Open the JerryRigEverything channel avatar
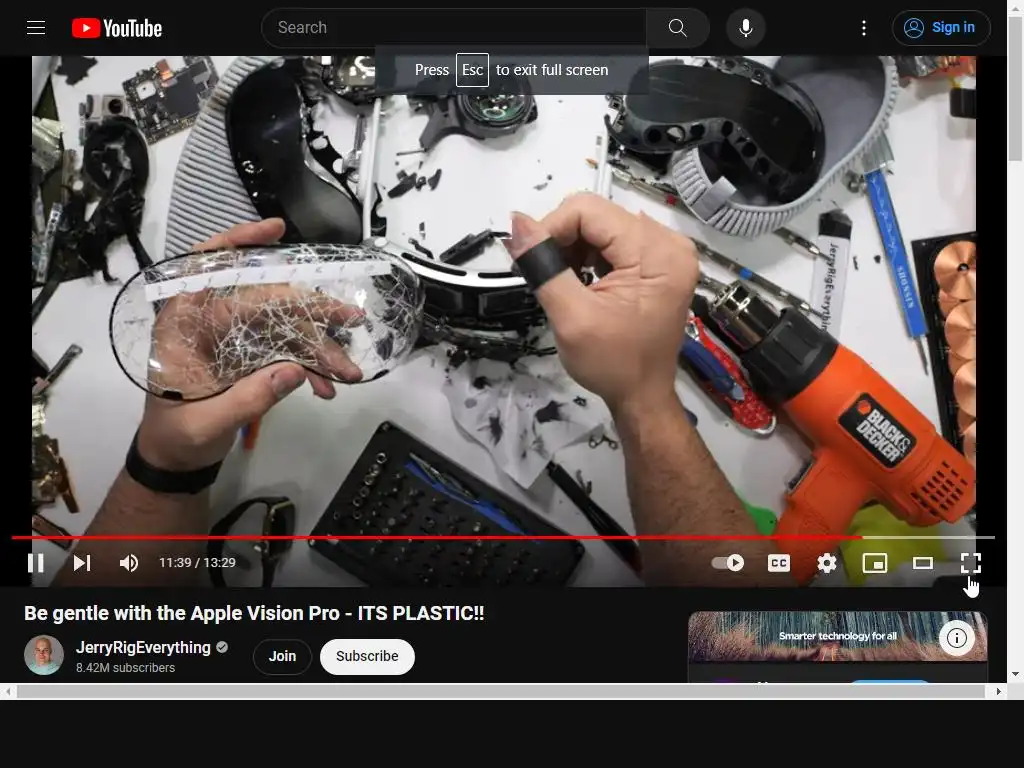The image size is (1024, 768). click(x=44, y=655)
